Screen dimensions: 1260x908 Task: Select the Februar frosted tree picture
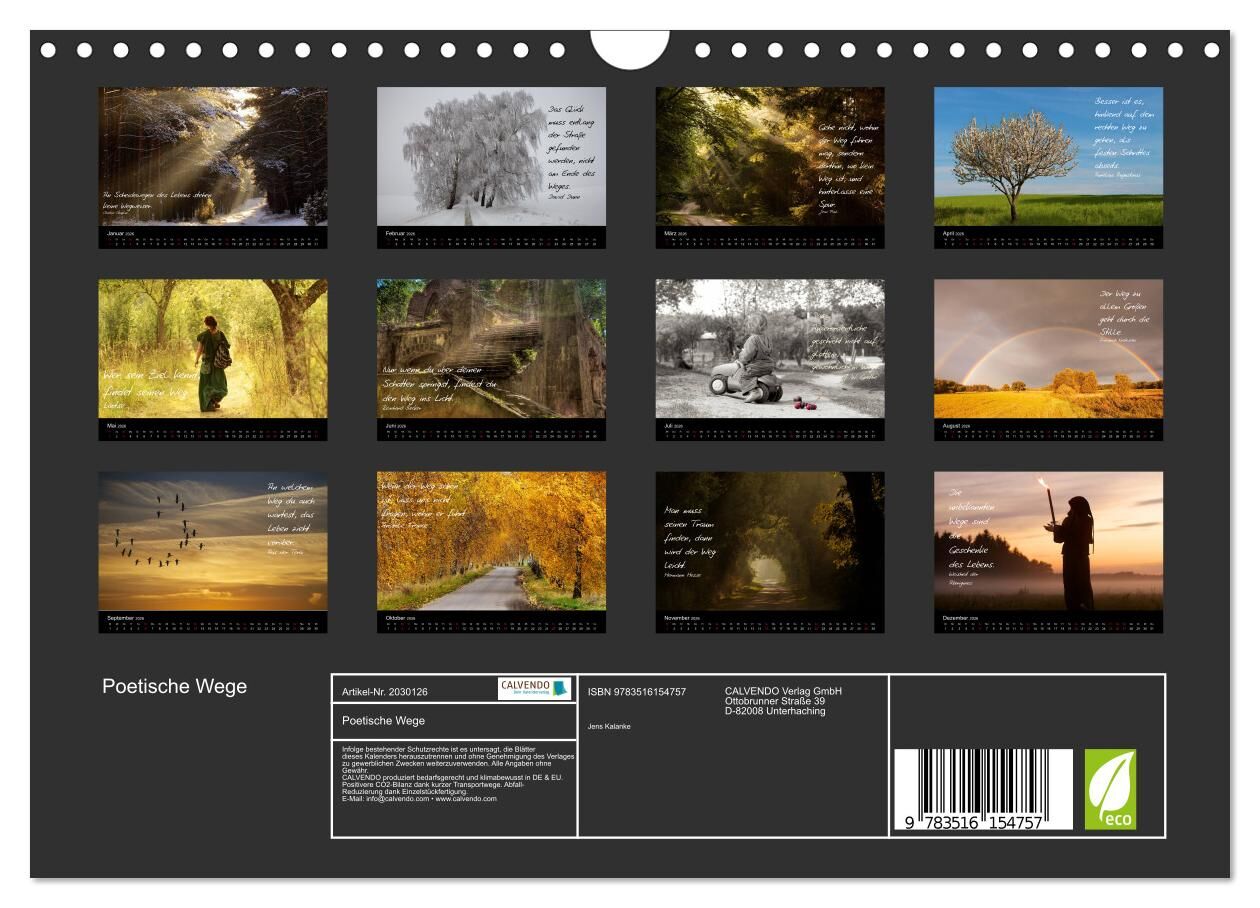pyautogui.click(x=491, y=157)
